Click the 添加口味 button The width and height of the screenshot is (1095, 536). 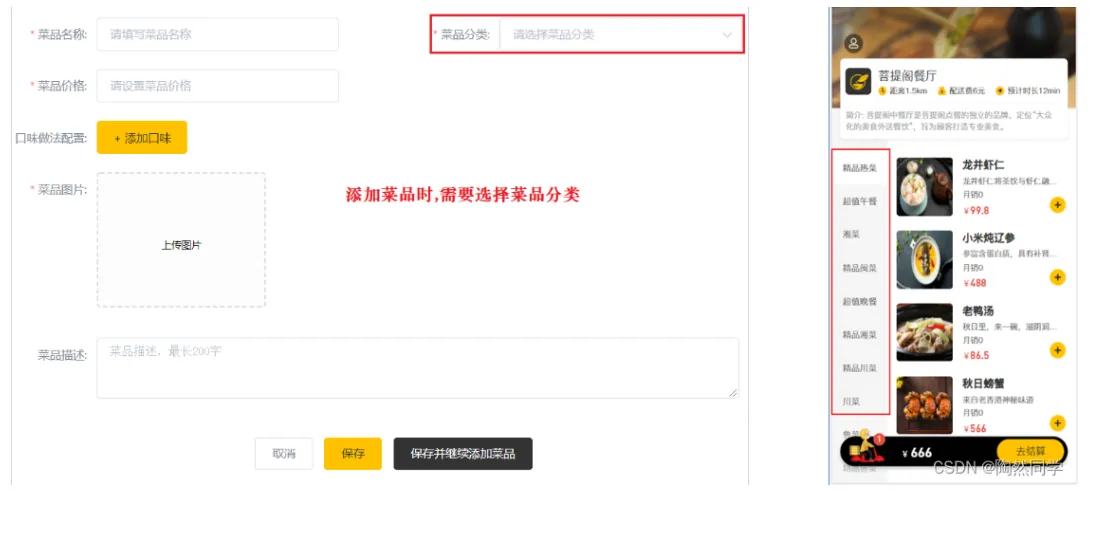142,137
